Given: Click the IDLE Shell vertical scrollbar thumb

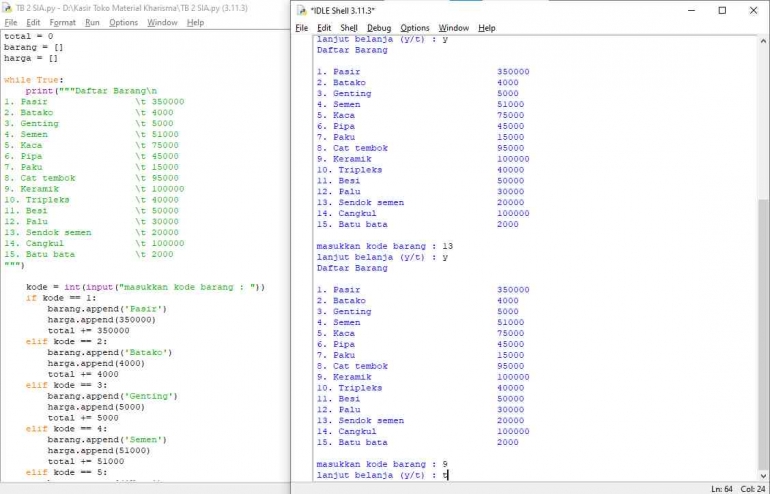Looking at the screenshot, I should (763, 332).
